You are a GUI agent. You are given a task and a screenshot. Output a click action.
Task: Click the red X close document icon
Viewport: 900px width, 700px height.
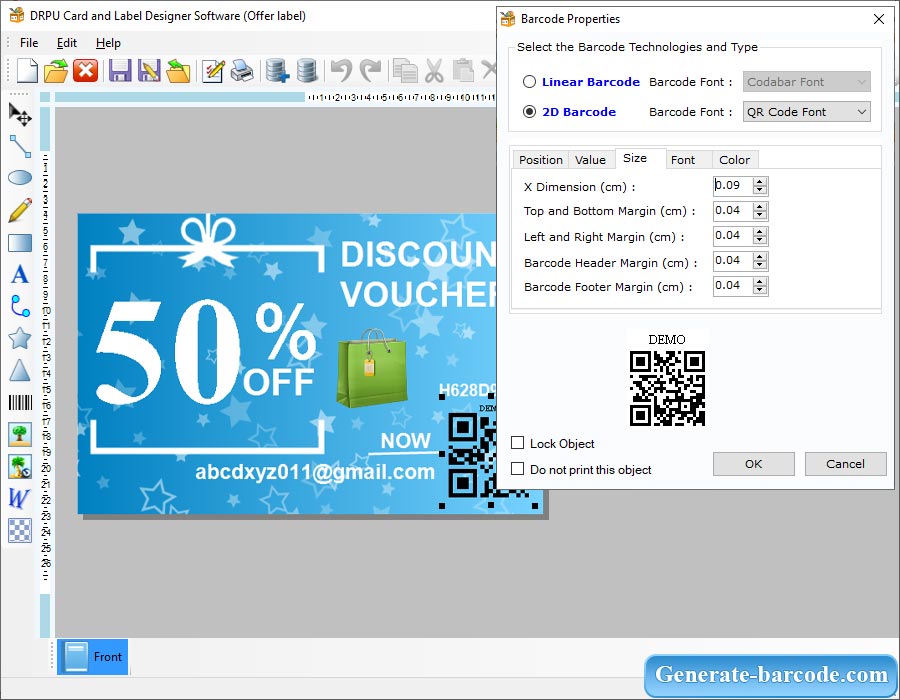click(86, 71)
